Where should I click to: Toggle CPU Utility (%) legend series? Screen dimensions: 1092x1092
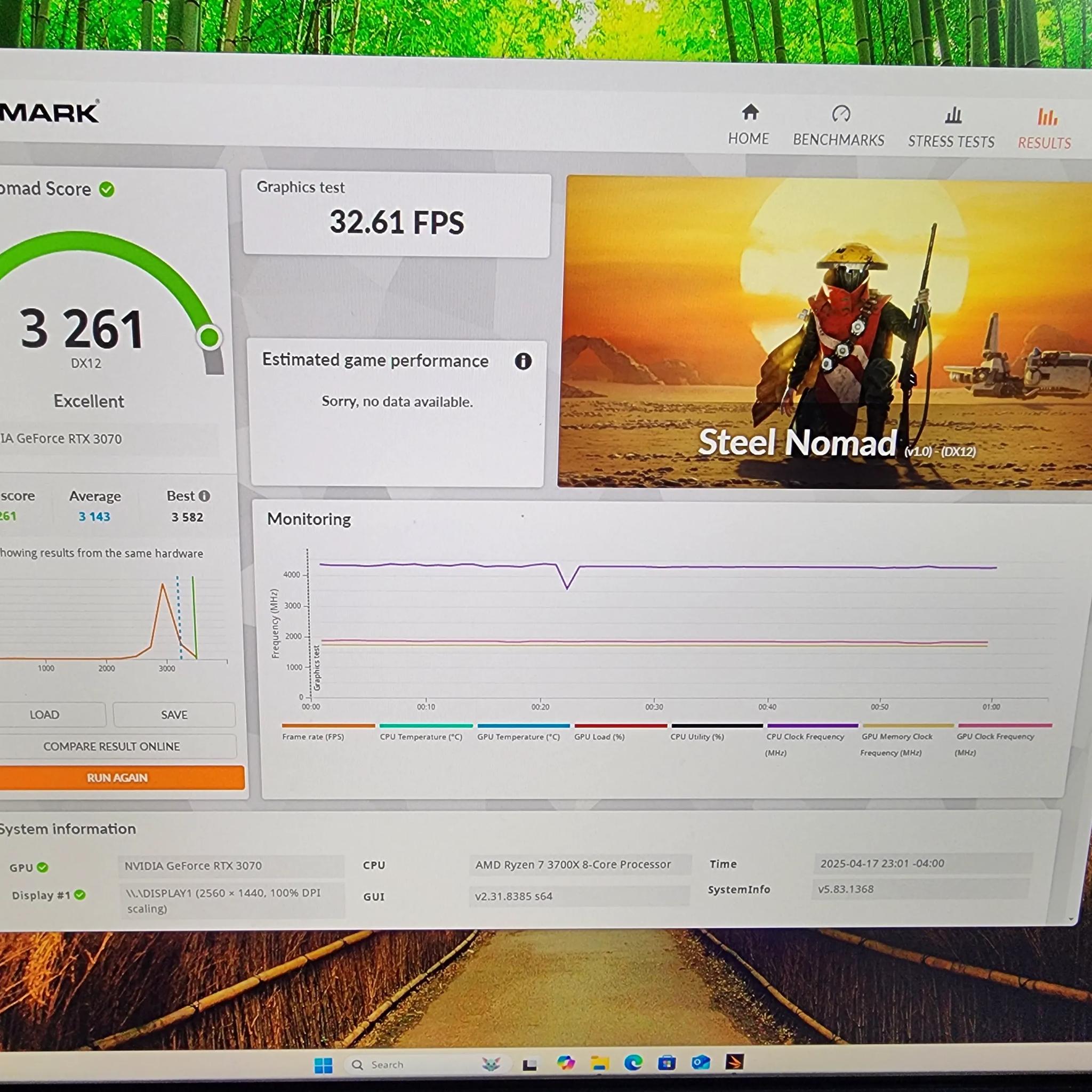coord(717,732)
